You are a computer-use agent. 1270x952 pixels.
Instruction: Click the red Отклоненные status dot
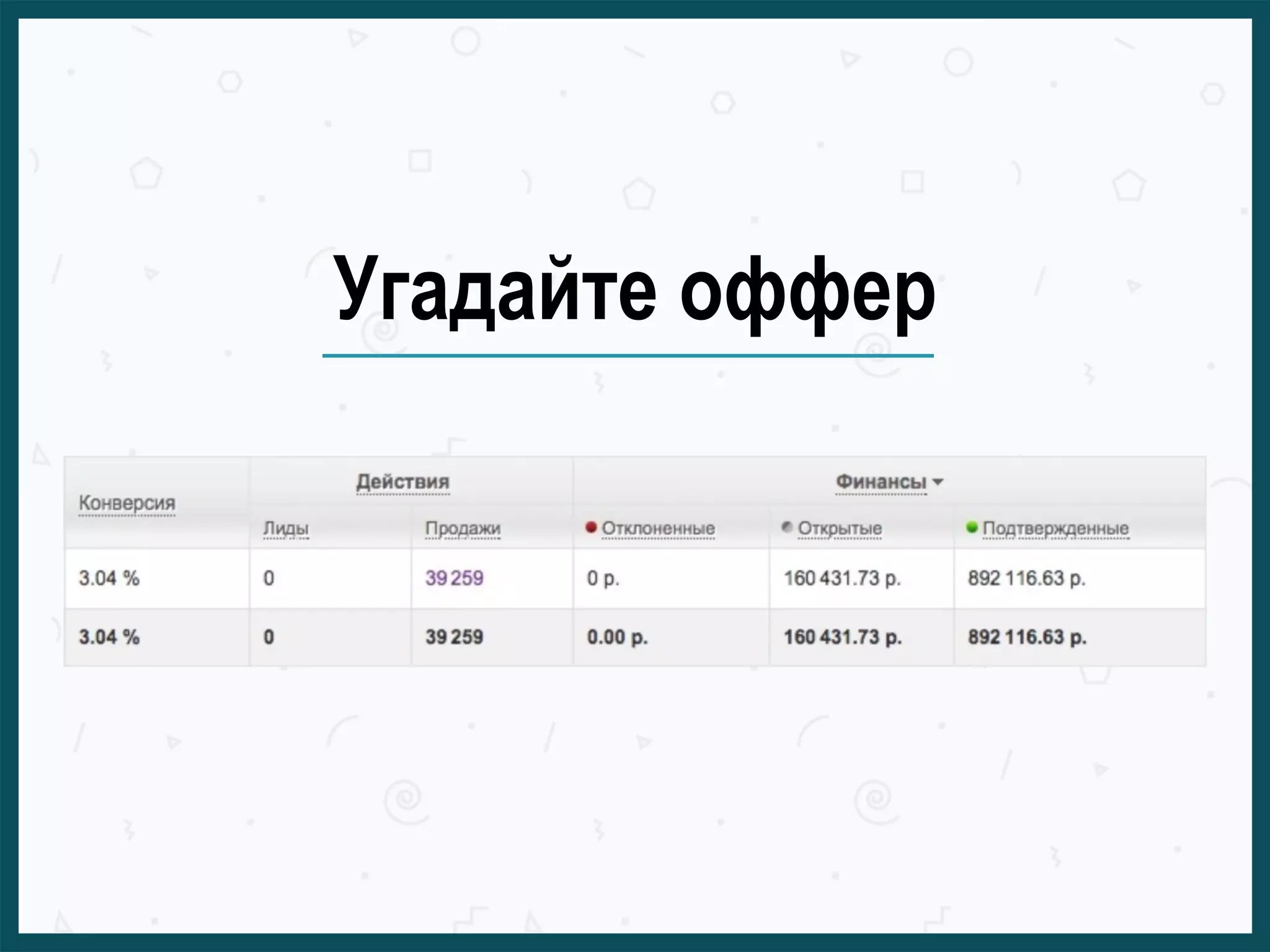(x=591, y=527)
